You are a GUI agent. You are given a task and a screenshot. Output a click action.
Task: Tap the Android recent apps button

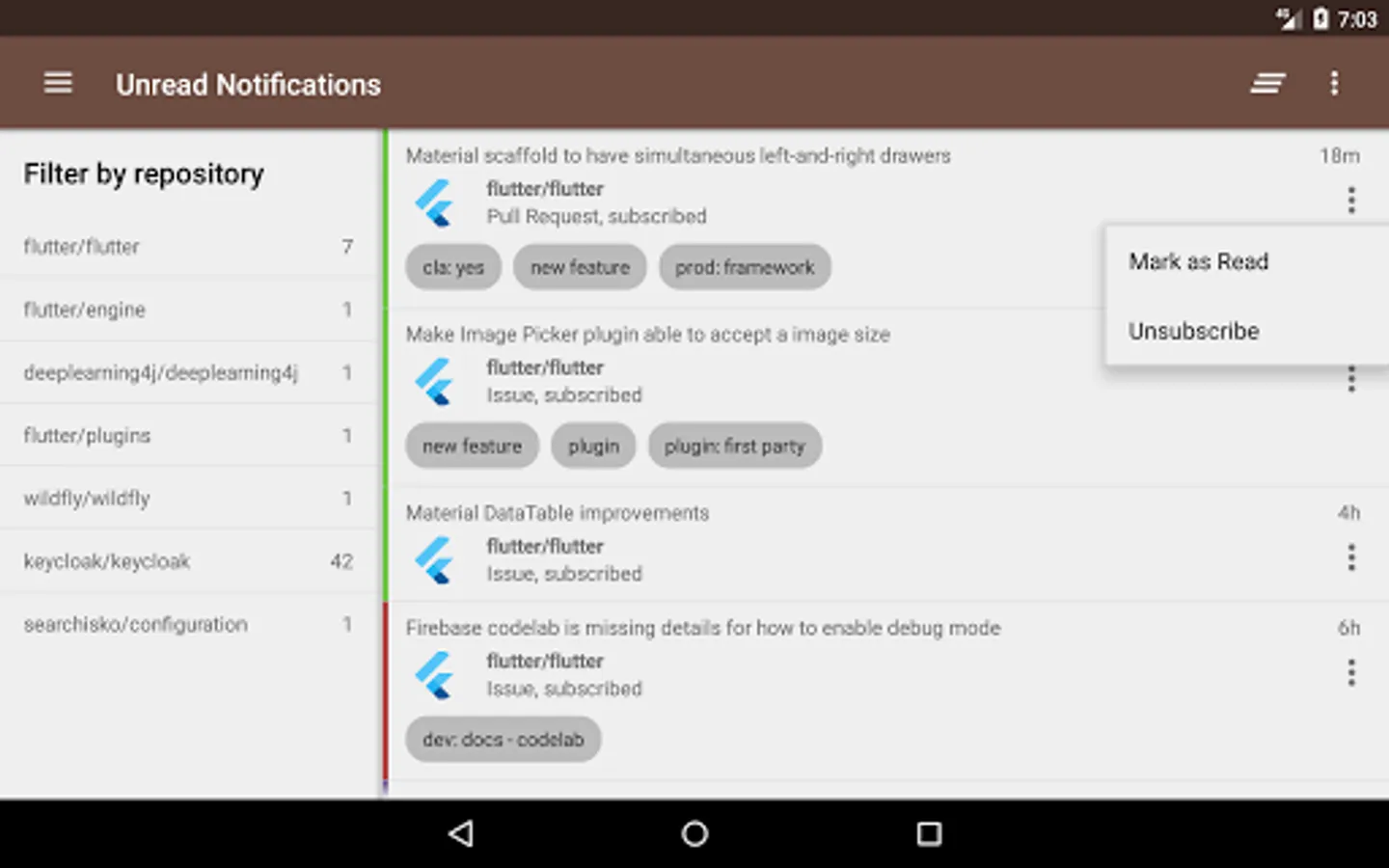tap(929, 833)
